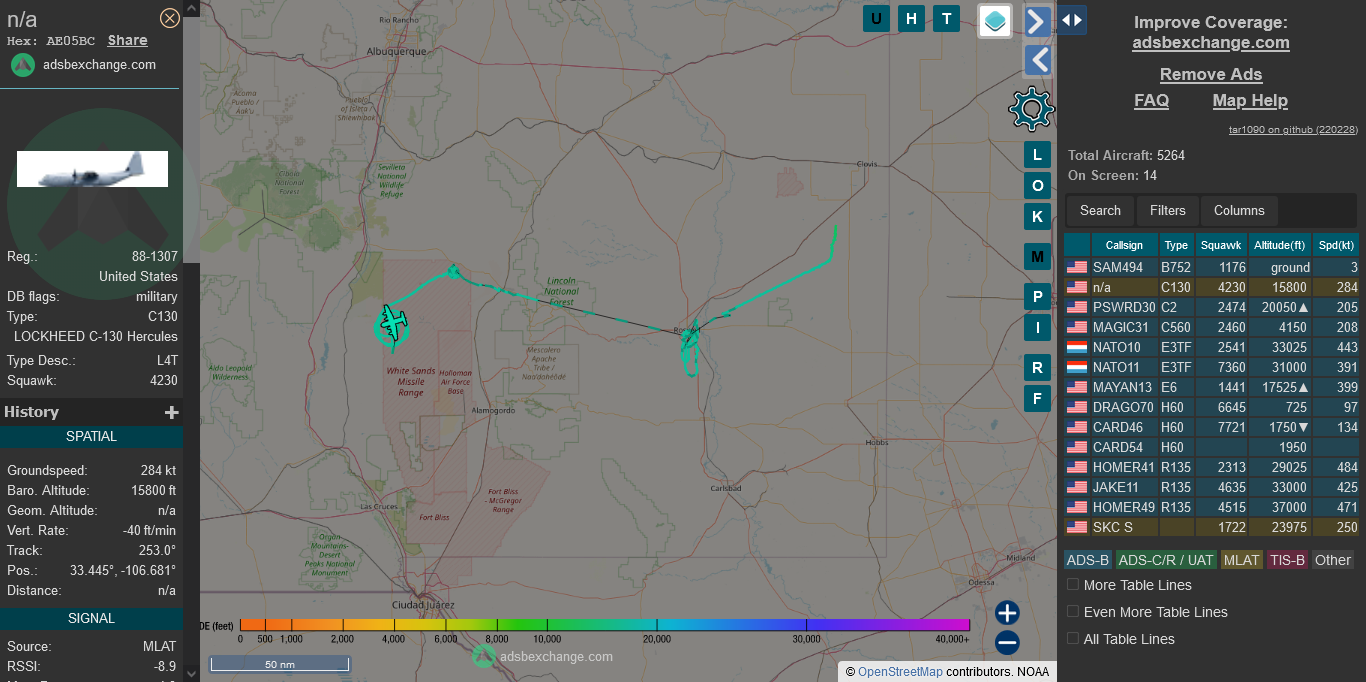
Task: Switch to the Search tab
Action: click(x=1100, y=211)
